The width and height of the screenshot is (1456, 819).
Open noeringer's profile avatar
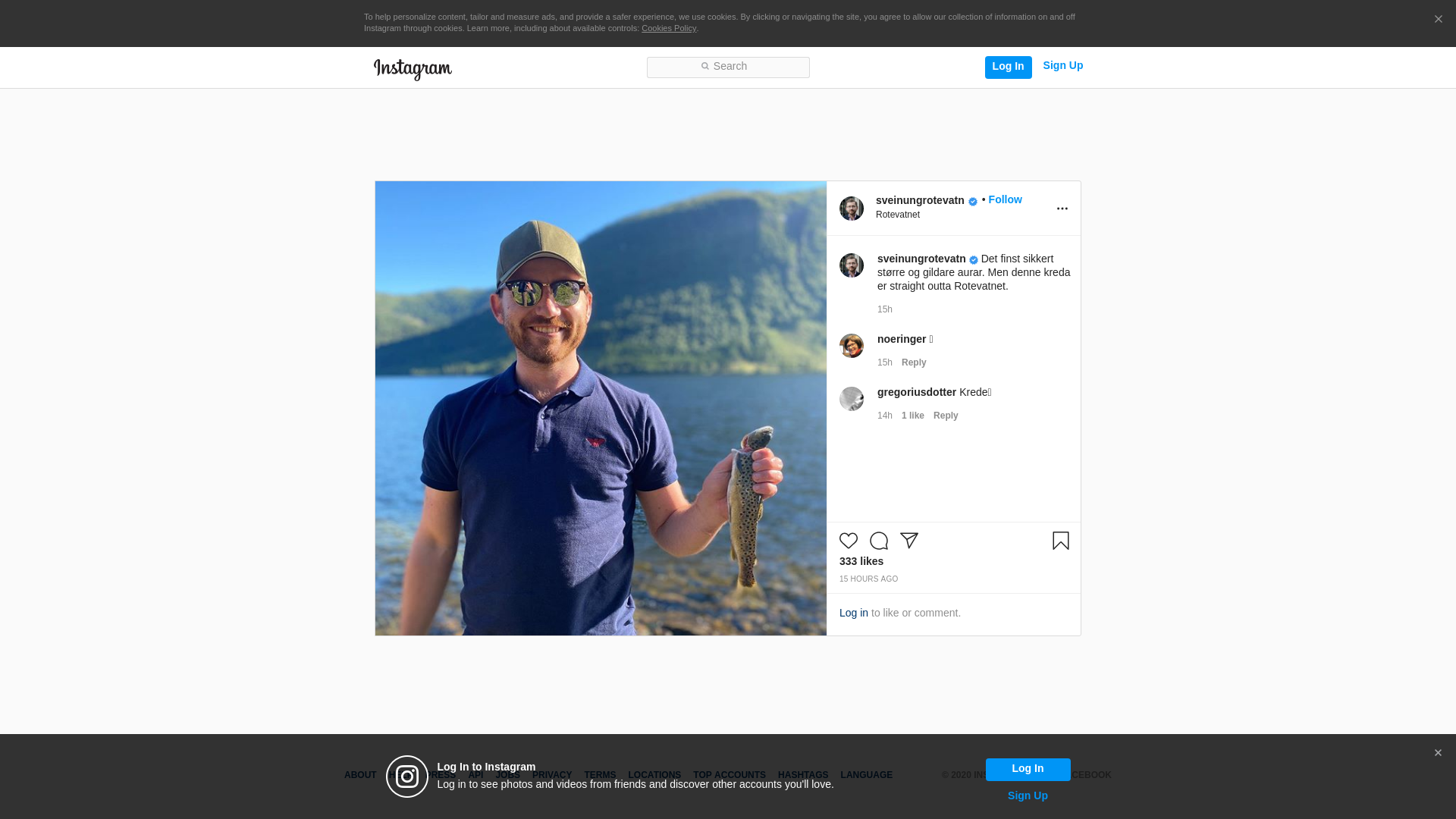point(851,346)
